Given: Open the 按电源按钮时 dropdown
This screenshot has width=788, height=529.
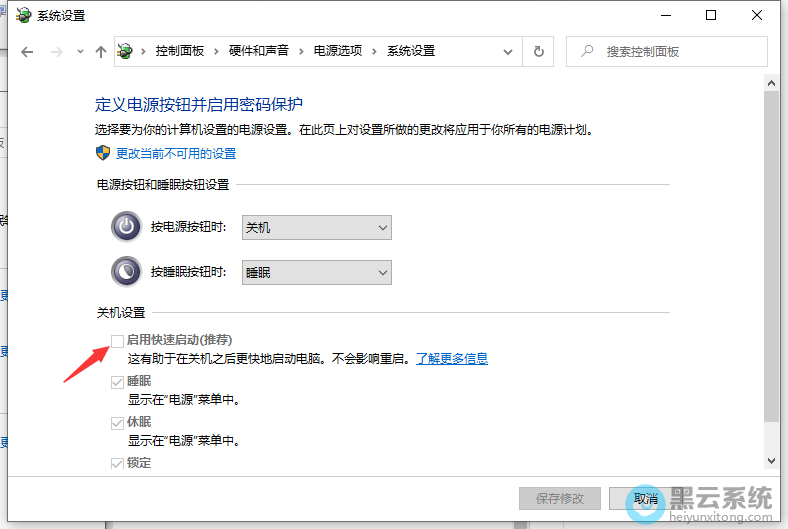Looking at the screenshot, I should [317, 228].
